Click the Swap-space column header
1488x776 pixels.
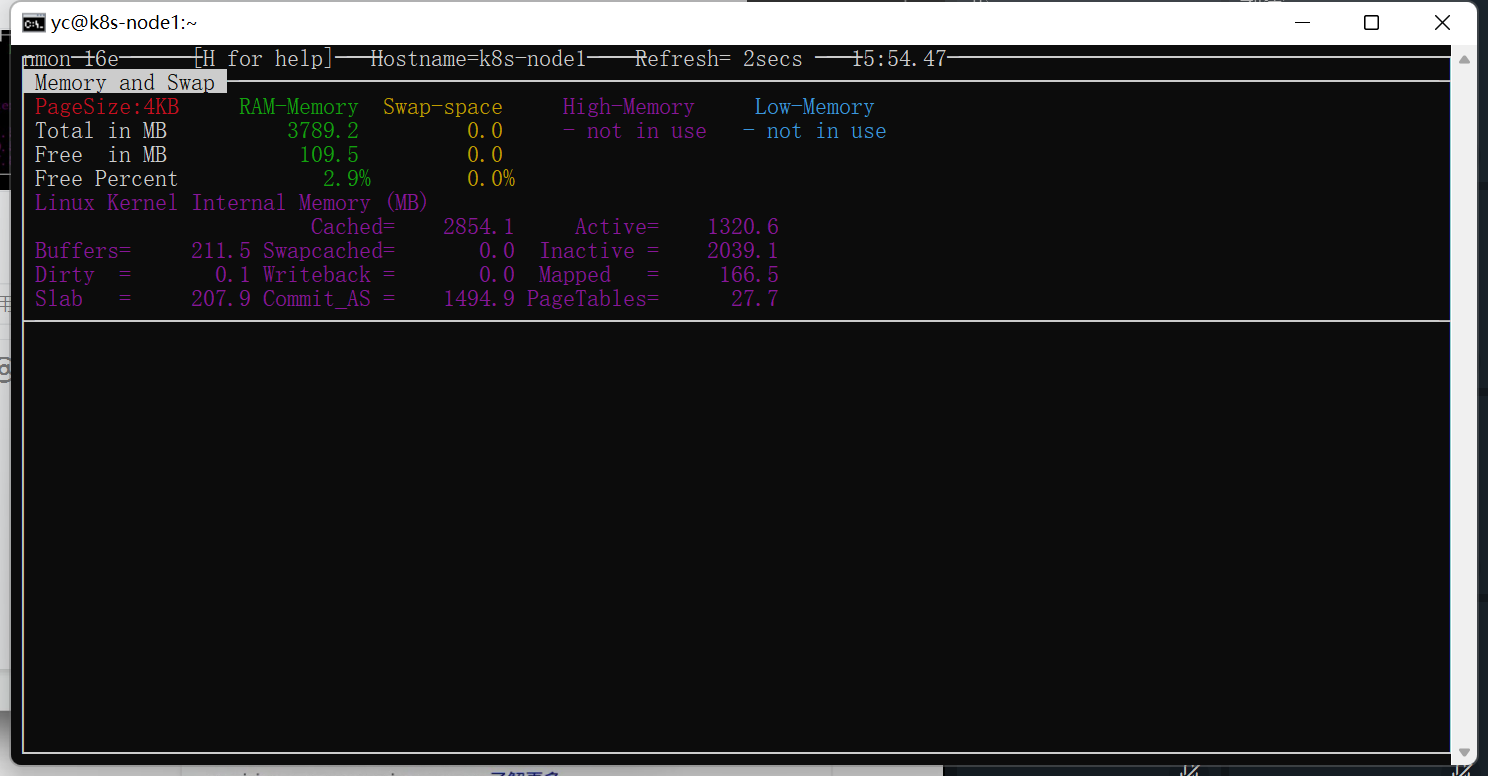point(442,107)
